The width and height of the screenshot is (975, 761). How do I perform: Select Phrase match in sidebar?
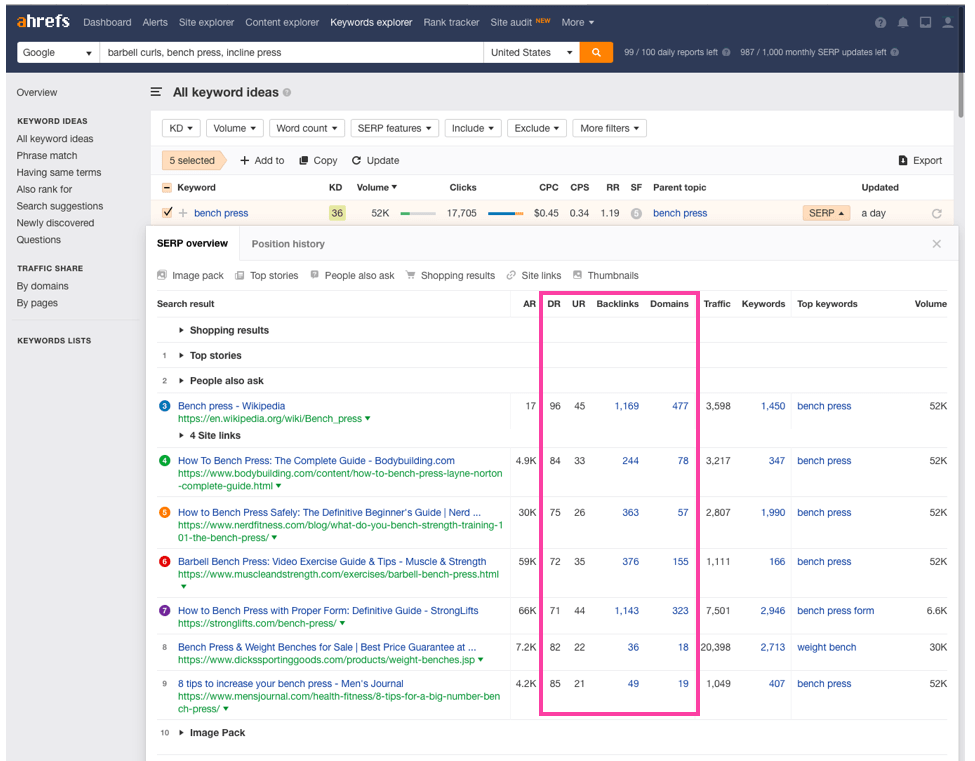point(47,155)
